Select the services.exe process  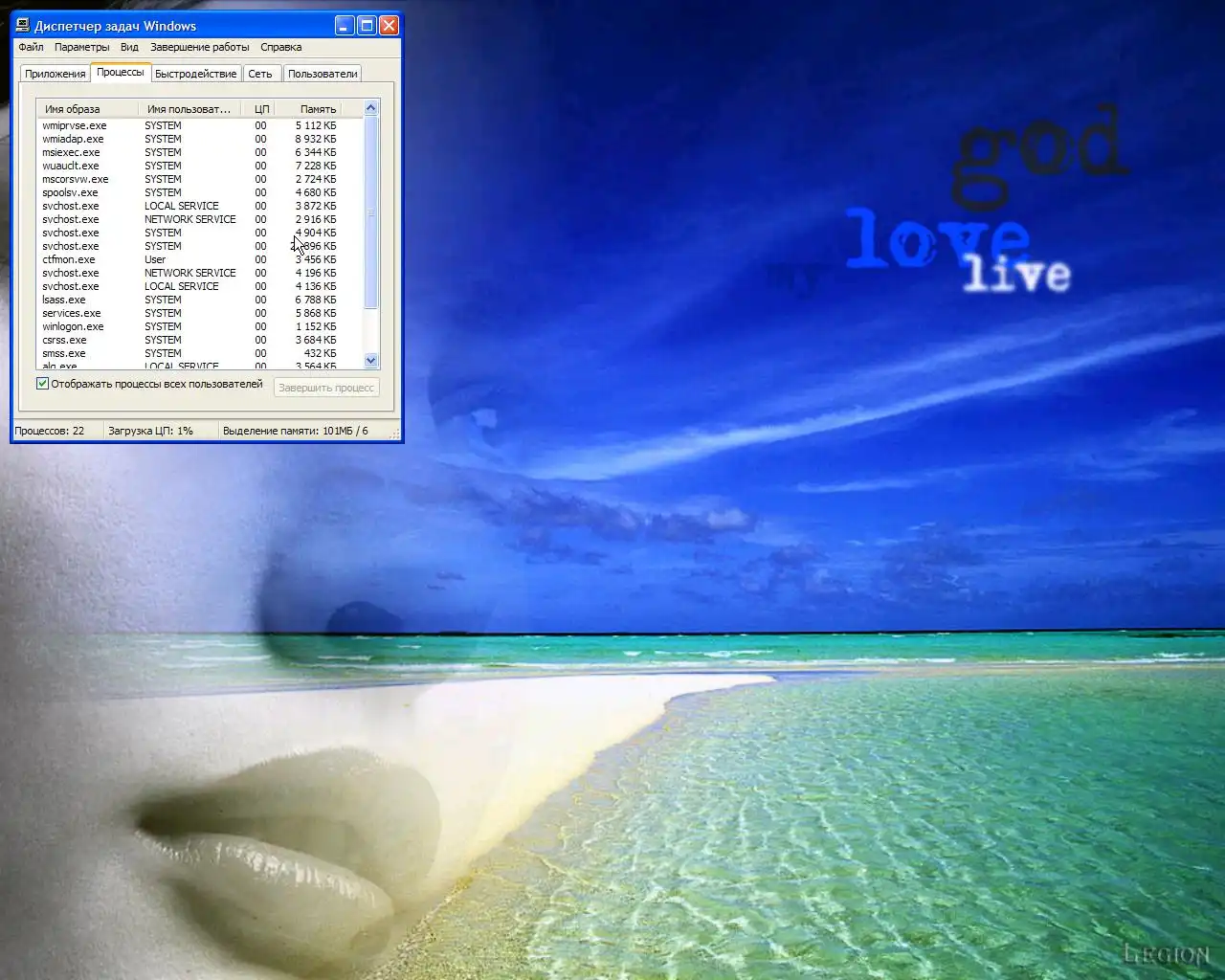[x=72, y=313]
